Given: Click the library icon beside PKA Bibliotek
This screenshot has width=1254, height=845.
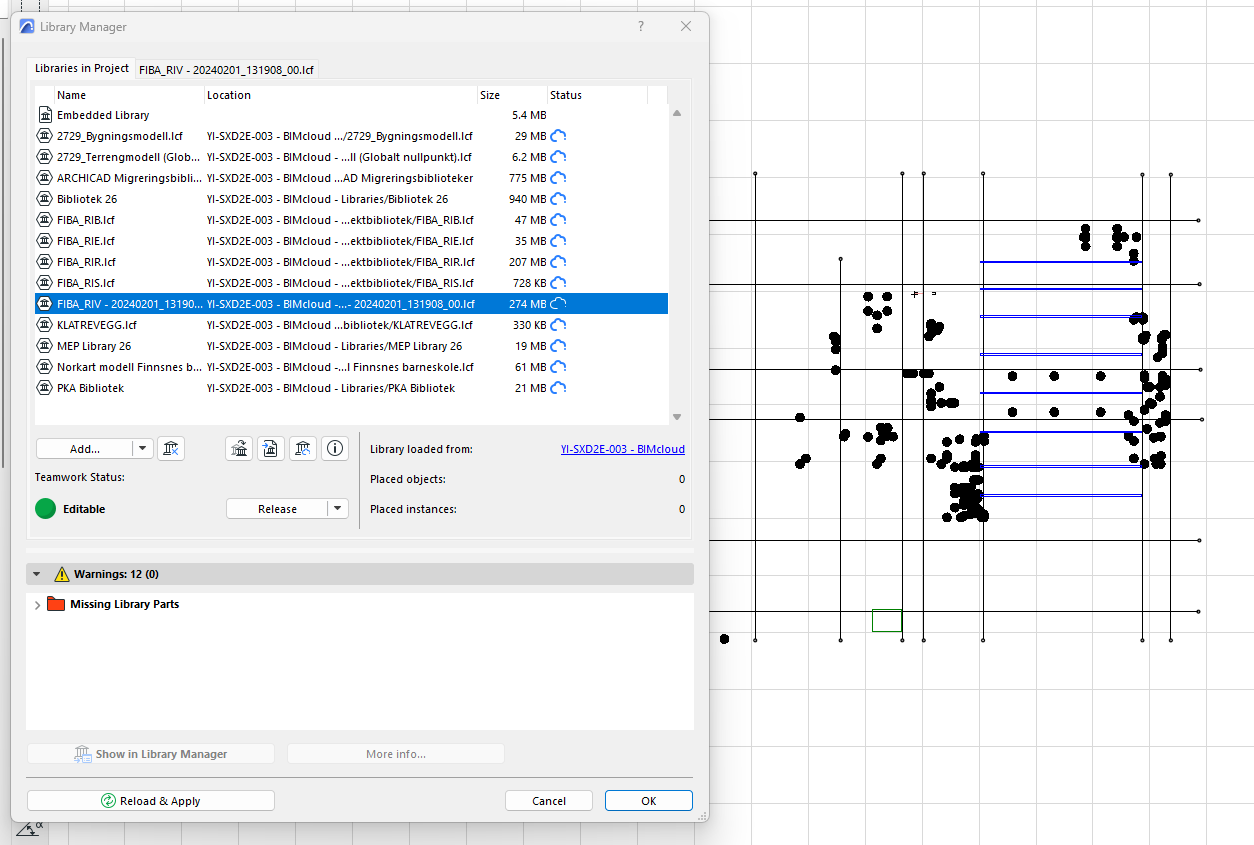Looking at the screenshot, I should tap(44, 388).
